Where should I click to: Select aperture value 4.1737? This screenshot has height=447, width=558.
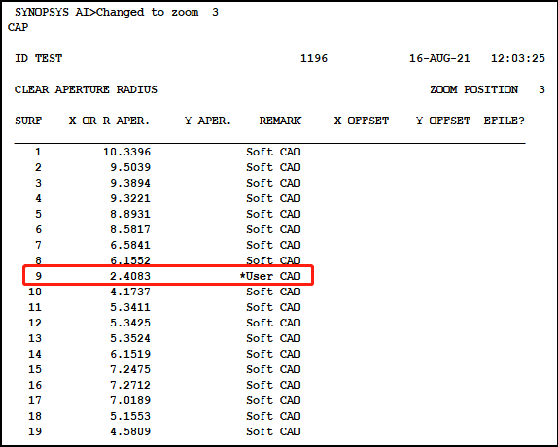pyautogui.click(x=130, y=291)
